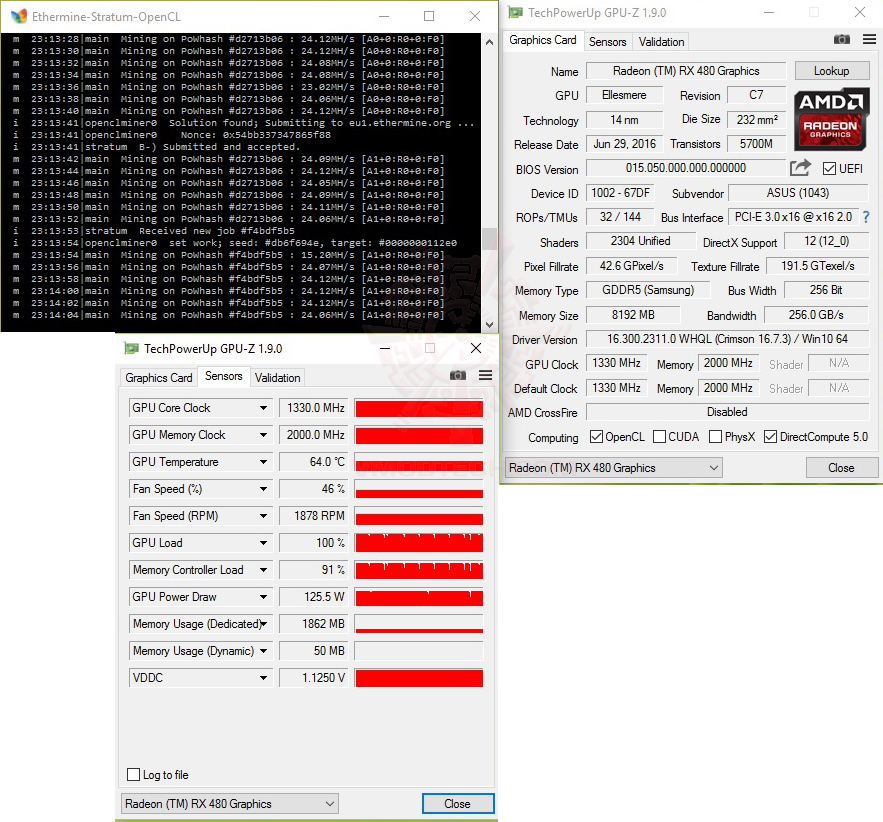Click GPU-Z app icon in Graphics Card window title
Image resolution: width=883 pixels, height=822 pixels.
pos(515,12)
